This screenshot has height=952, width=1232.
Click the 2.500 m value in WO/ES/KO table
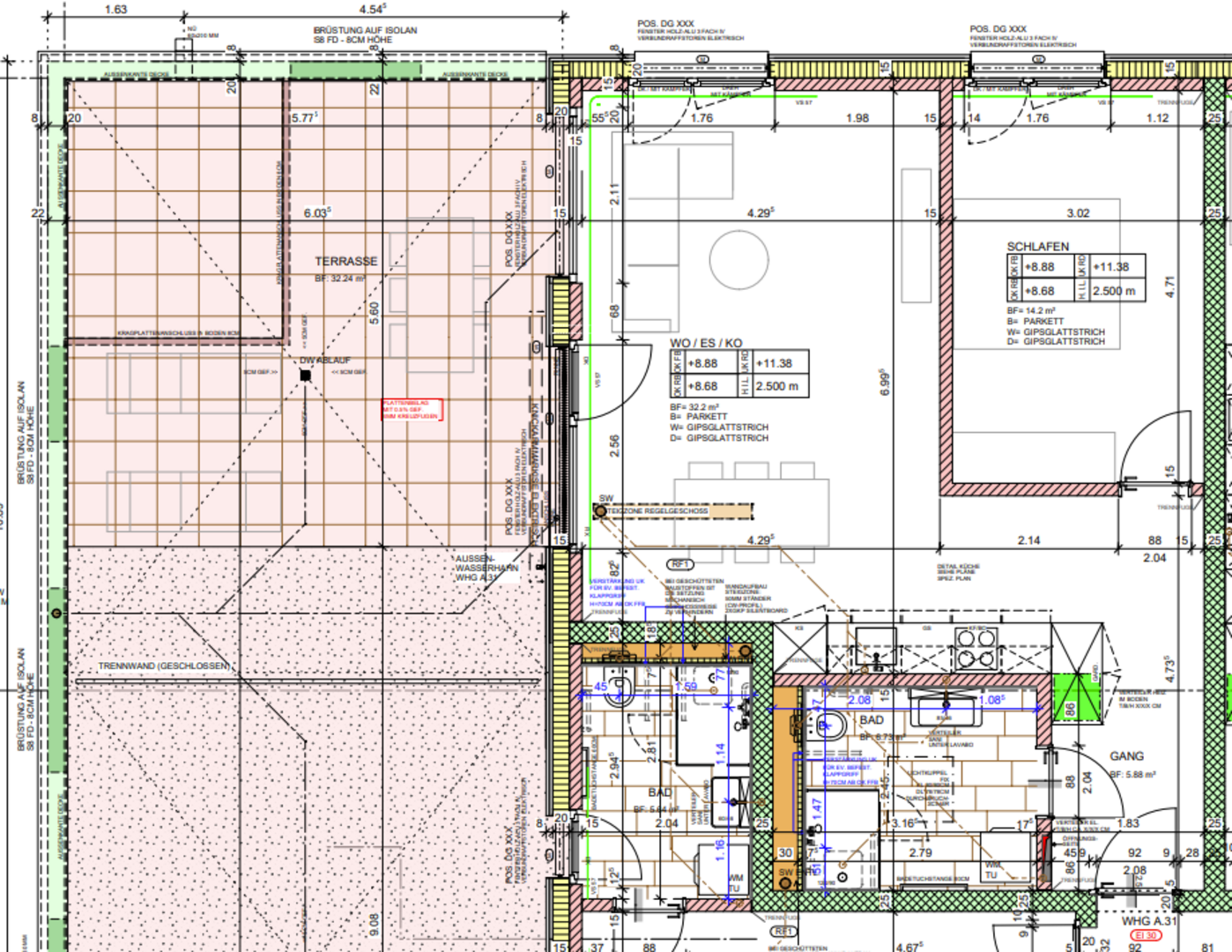pos(776,386)
